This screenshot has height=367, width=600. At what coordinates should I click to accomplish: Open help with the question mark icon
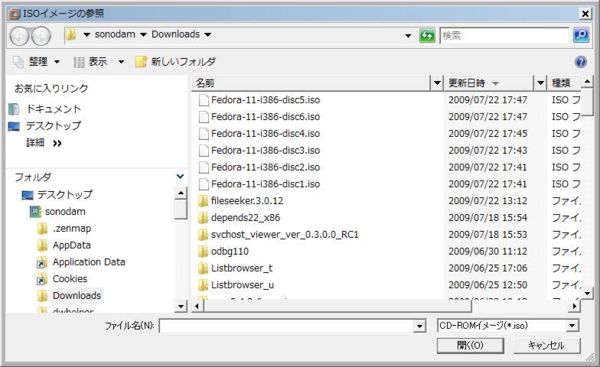[x=581, y=62]
